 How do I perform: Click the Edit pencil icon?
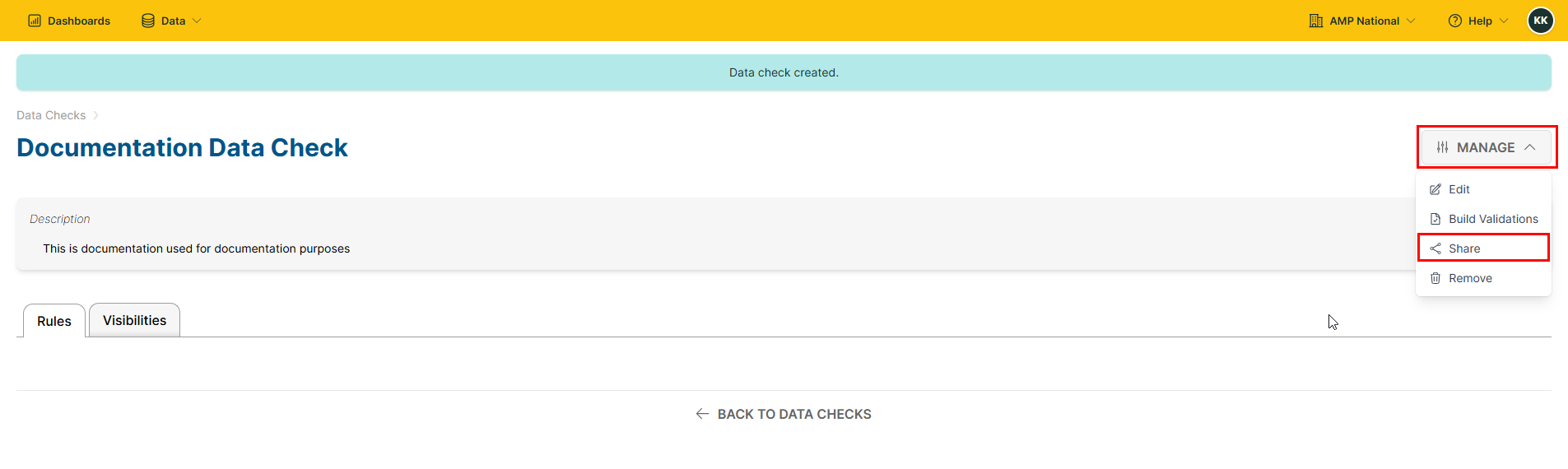coord(1435,189)
